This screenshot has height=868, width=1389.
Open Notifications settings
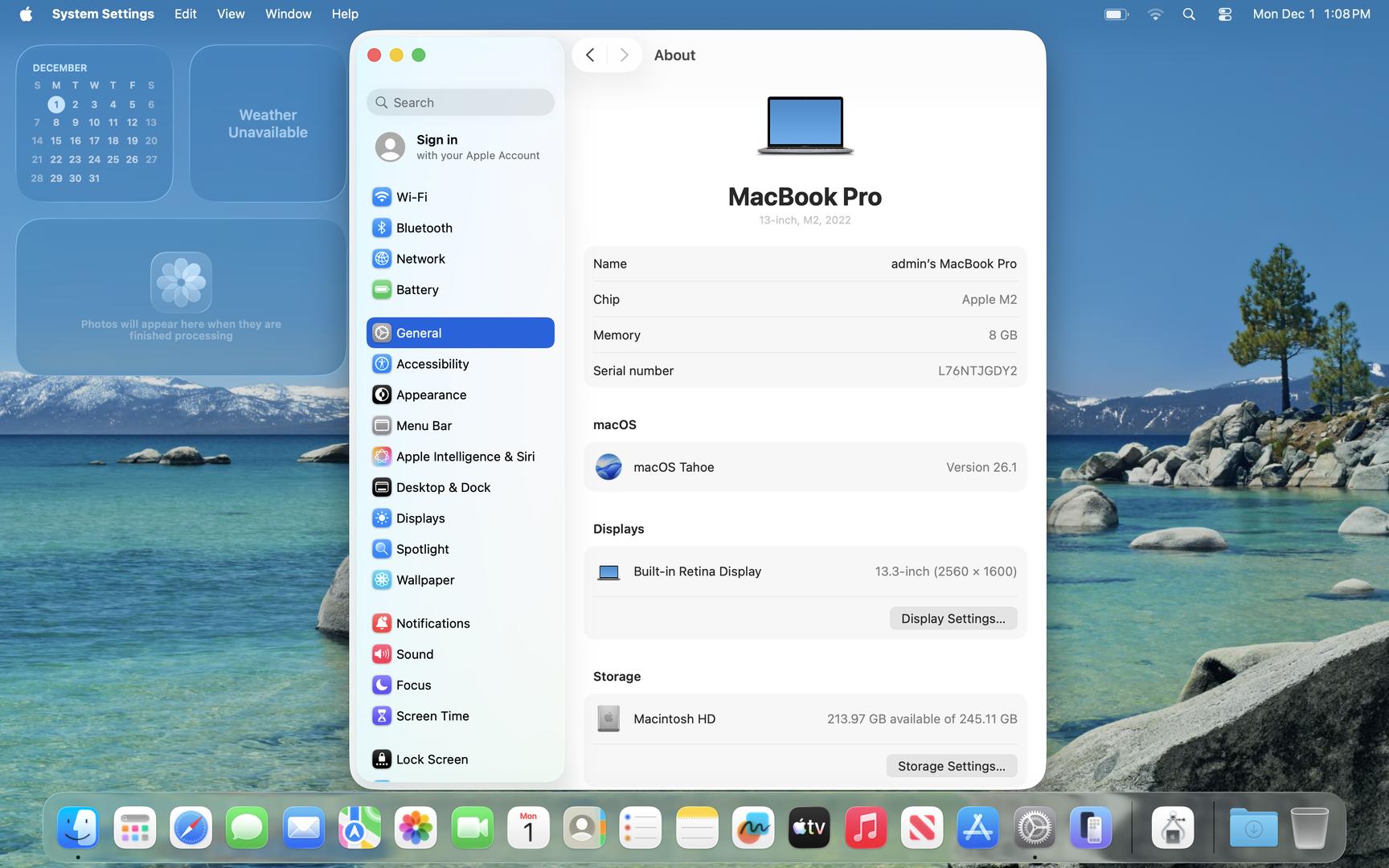(x=432, y=624)
